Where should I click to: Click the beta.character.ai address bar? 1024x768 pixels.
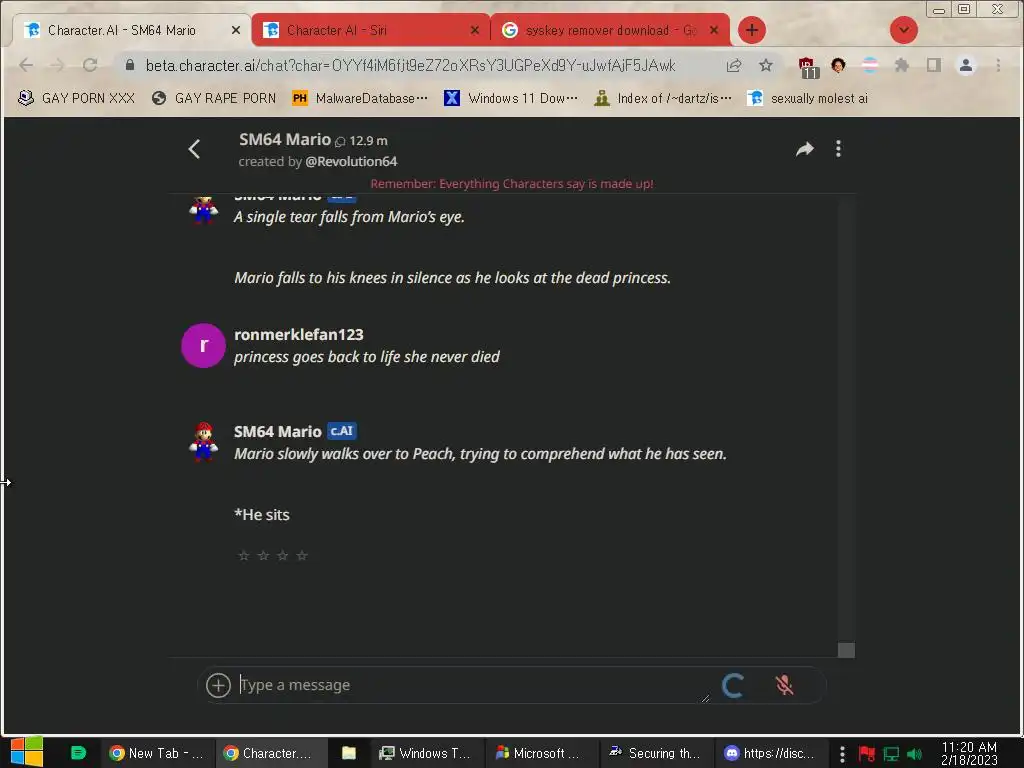tap(410, 65)
